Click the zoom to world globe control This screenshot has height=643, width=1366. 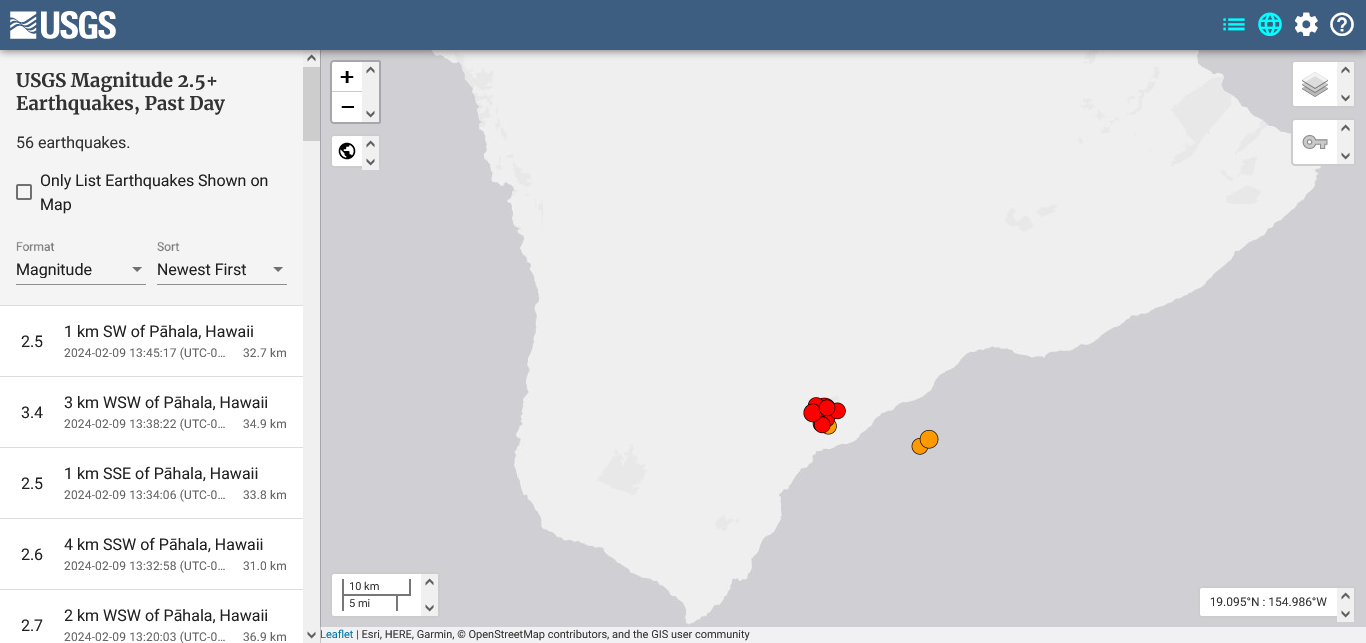tap(347, 152)
